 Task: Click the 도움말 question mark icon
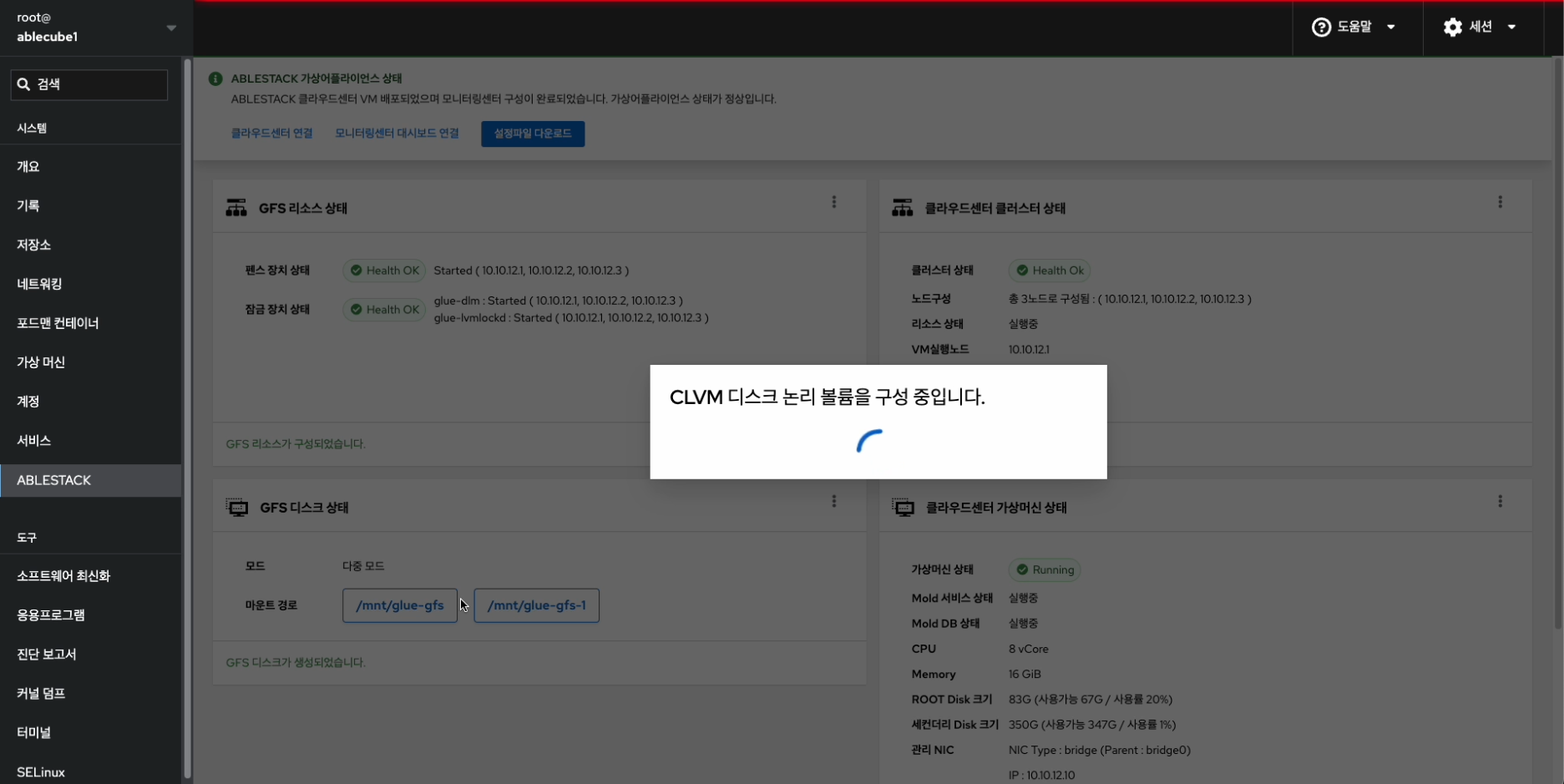(x=1321, y=28)
